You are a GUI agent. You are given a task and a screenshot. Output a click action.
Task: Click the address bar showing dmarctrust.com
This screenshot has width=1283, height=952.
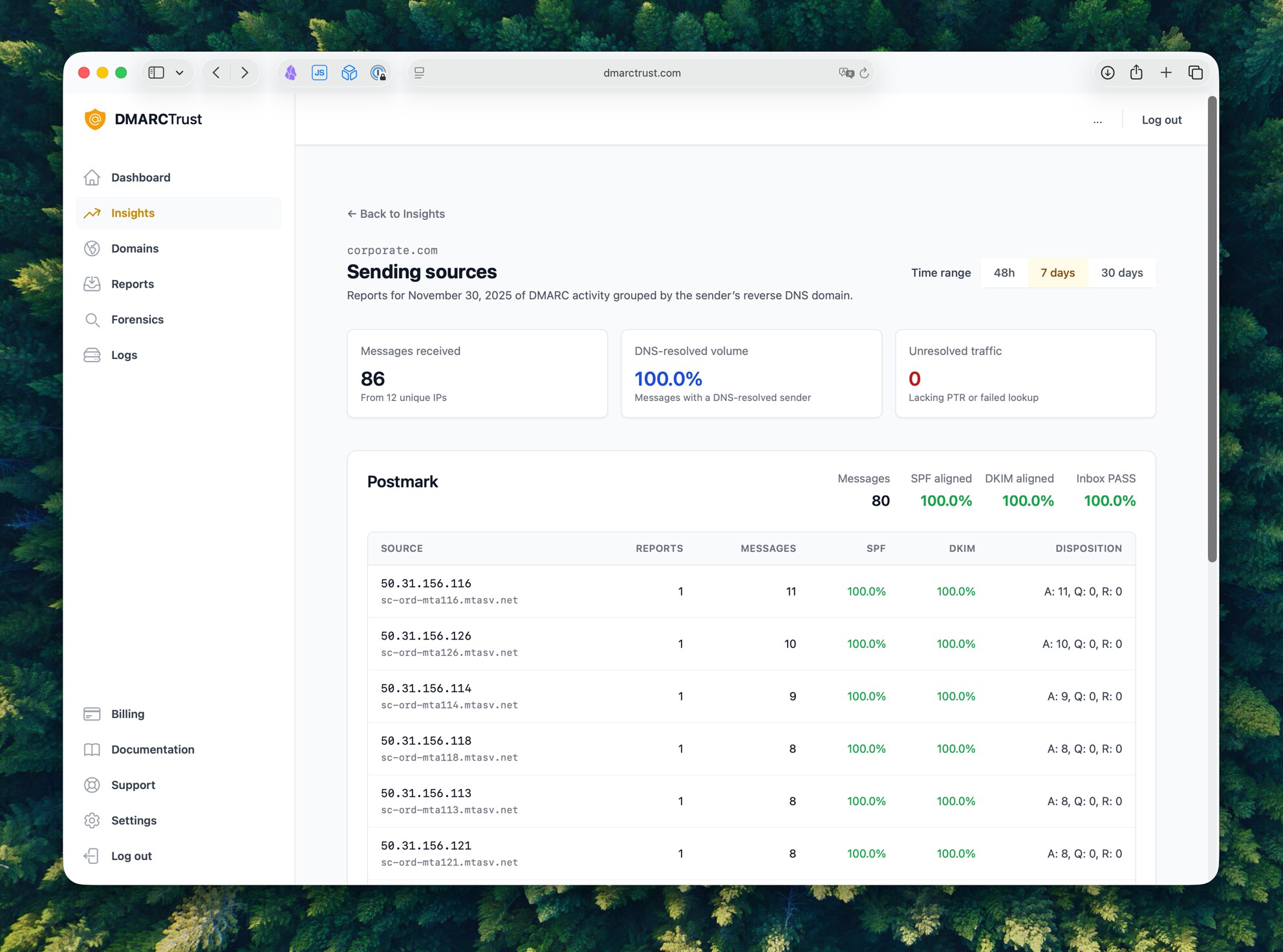point(641,72)
